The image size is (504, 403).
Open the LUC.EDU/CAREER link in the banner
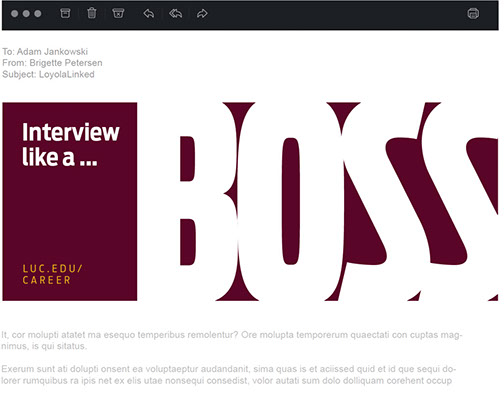[52, 275]
